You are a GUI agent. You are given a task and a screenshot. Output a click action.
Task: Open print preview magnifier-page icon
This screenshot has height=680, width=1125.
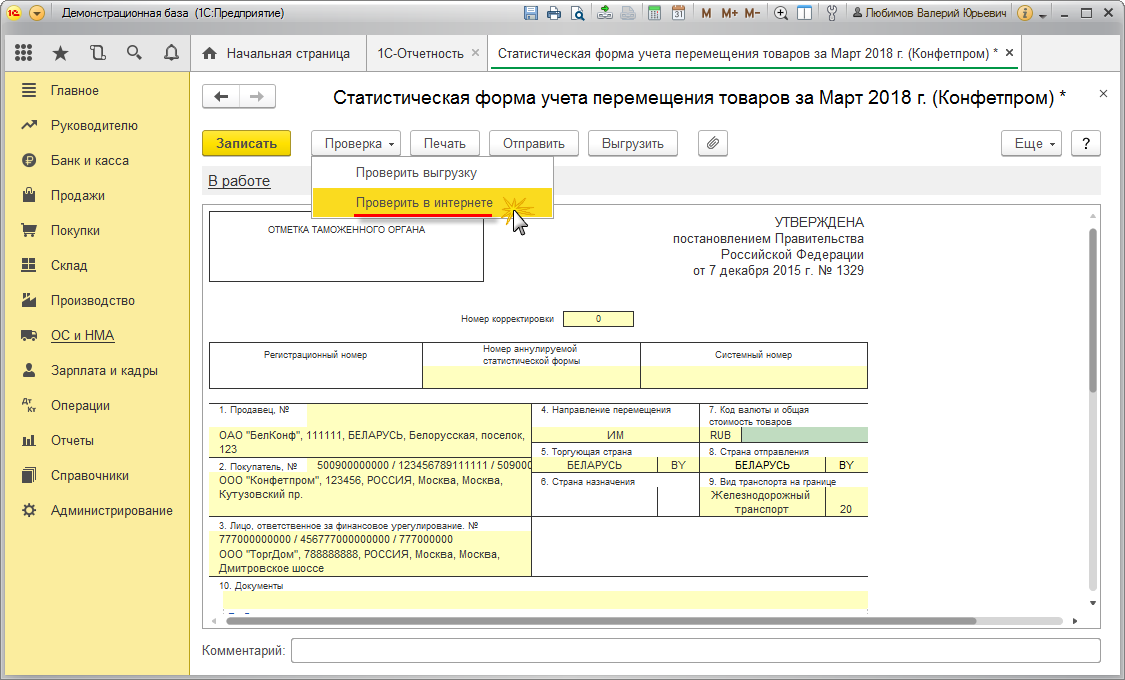coord(577,13)
